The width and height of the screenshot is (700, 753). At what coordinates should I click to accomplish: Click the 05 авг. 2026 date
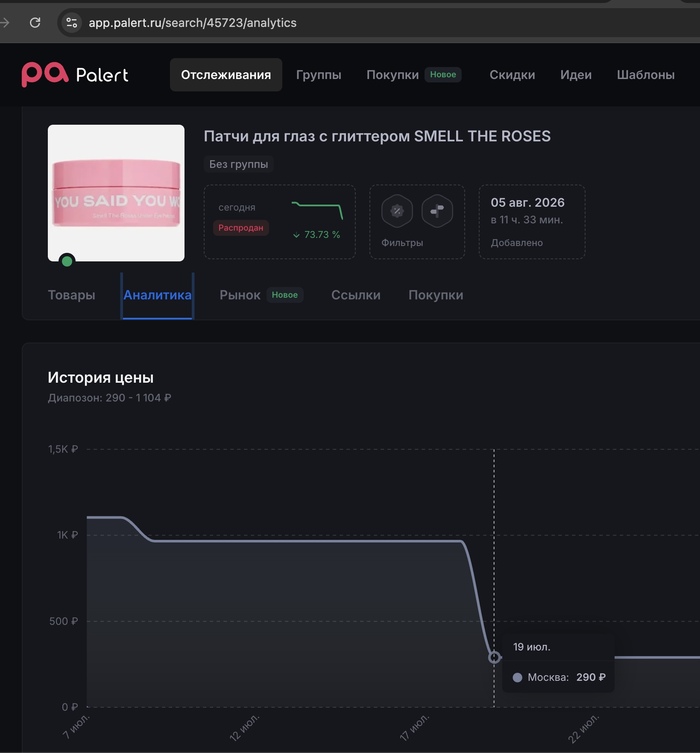(528, 202)
